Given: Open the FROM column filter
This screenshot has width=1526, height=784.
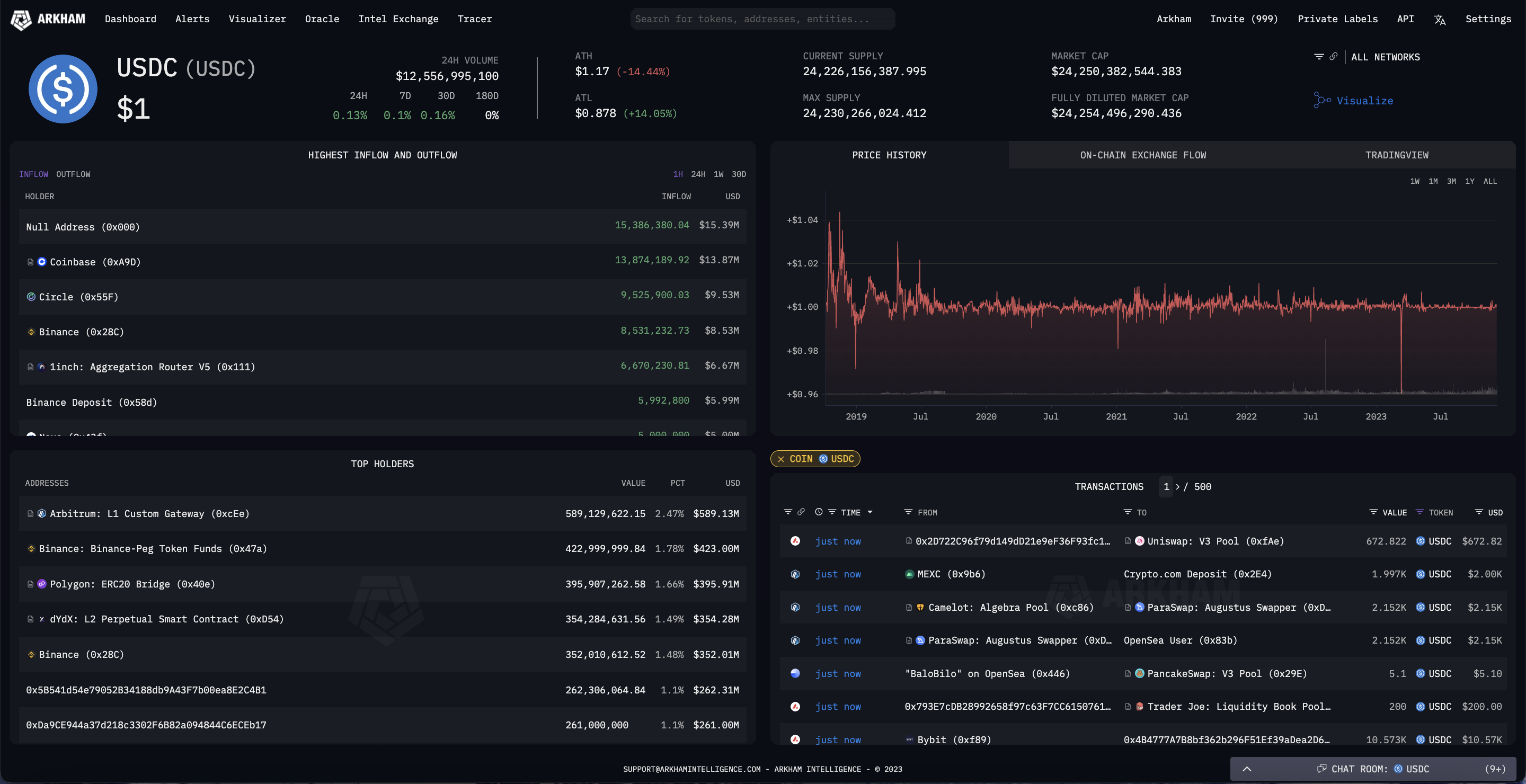Looking at the screenshot, I should 908,512.
